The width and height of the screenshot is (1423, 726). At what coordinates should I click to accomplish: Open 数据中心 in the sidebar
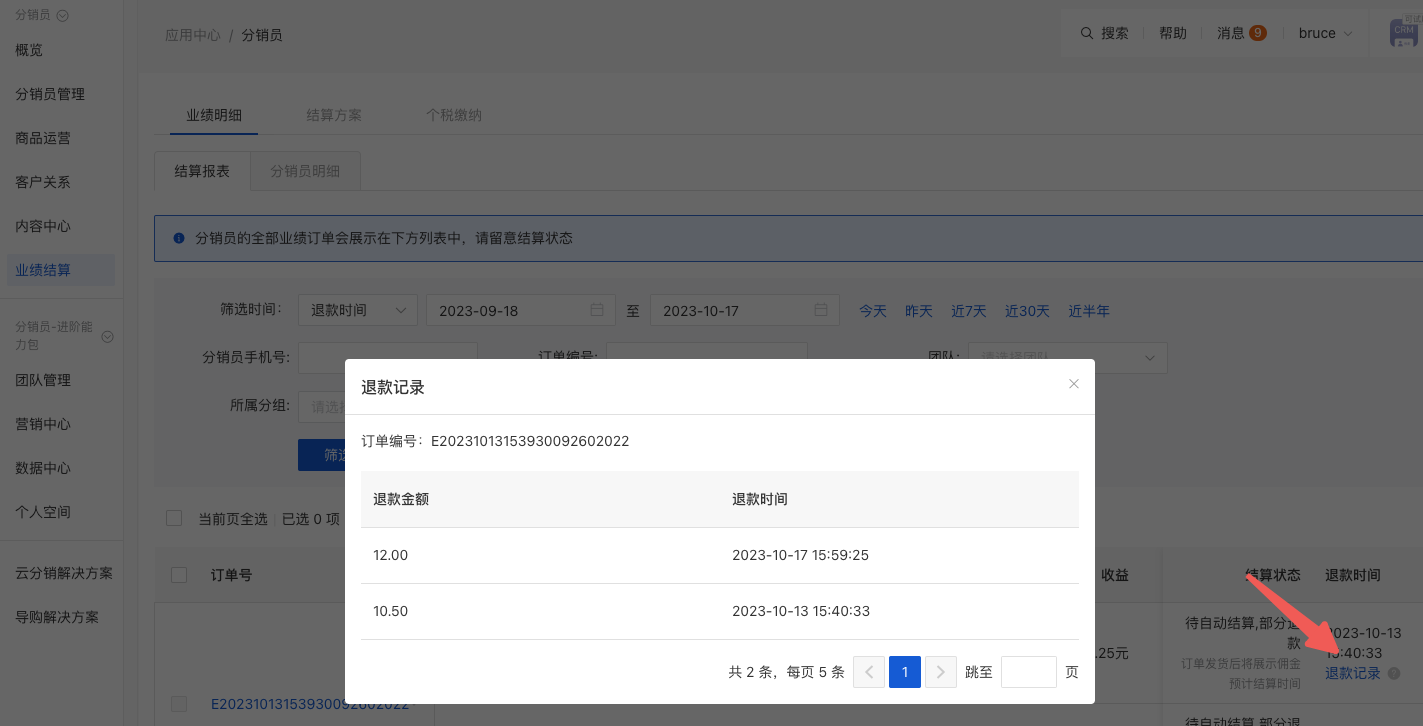[x=43, y=468]
